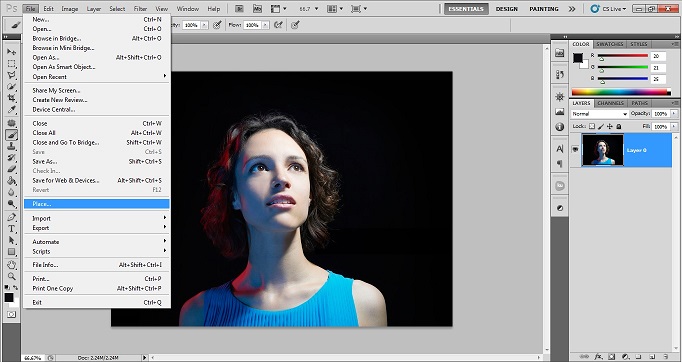Select the Rectangular Marquee tool

click(x=11, y=64)
